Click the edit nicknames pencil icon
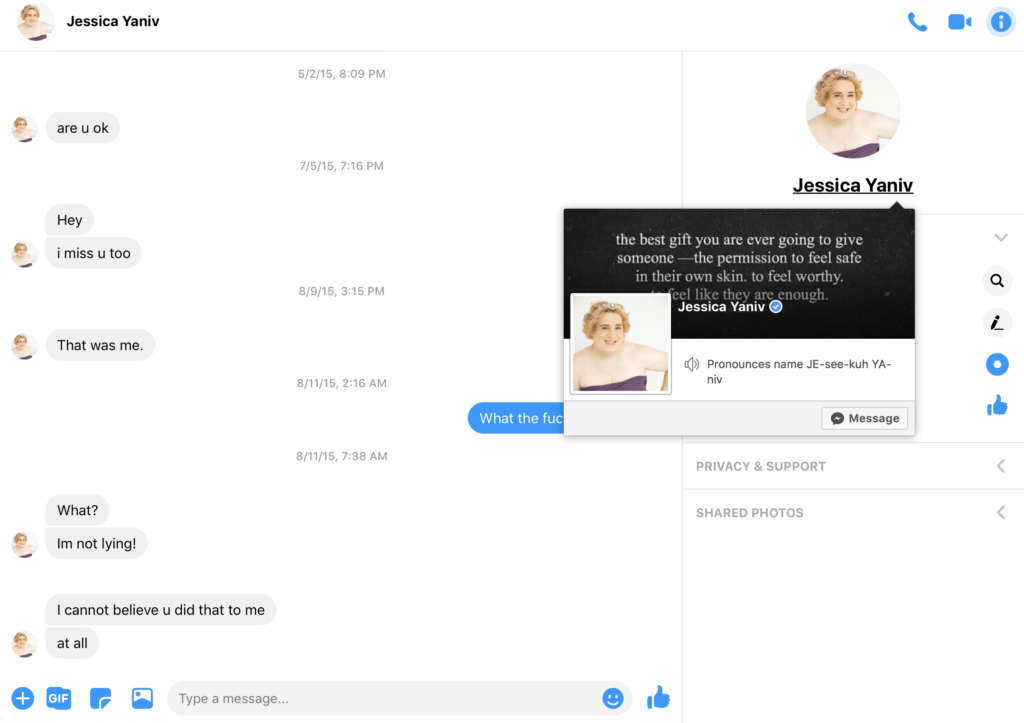Screen dimensions: 1024x723 coord(997,323)
